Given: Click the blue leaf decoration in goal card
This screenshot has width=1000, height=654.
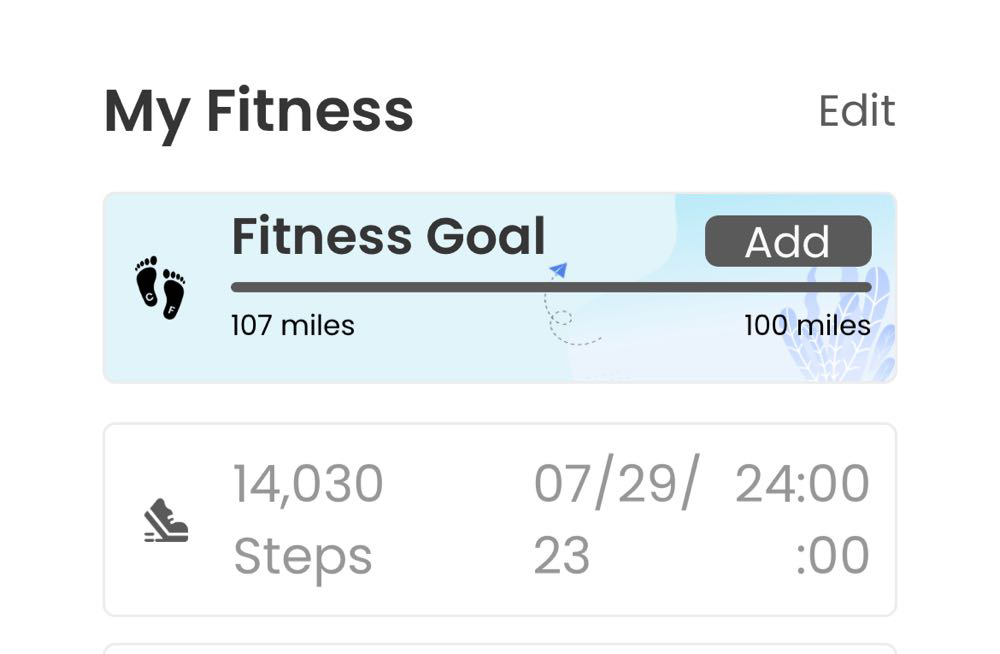Looking at the screenshot, I should pos(842,325).
